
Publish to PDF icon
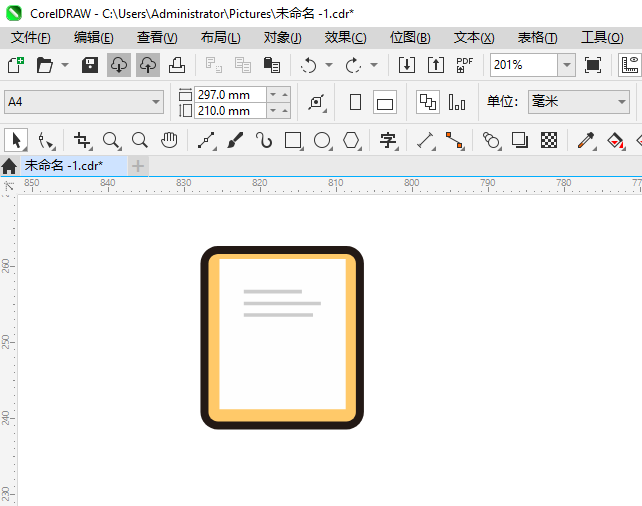point(464,65)
